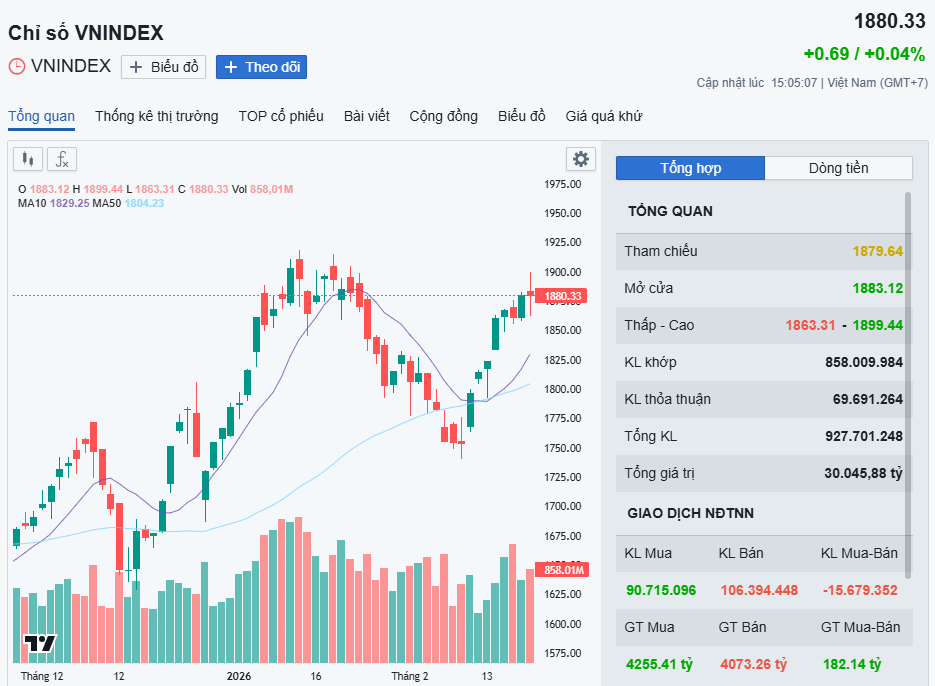Viewport: 935px width, 686px height.
Task: Open the candlestick chart type selector
Action: click(28, 159)
